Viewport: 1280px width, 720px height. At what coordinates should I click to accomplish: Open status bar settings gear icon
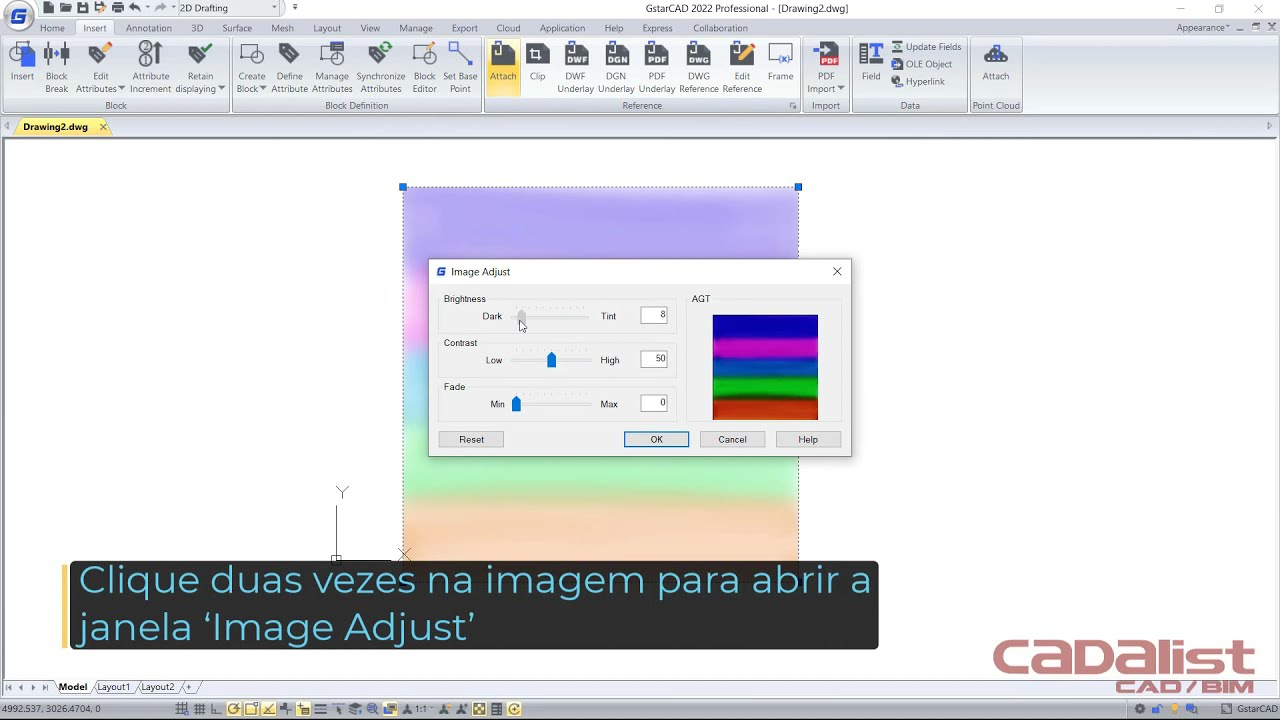(1139, 709)
